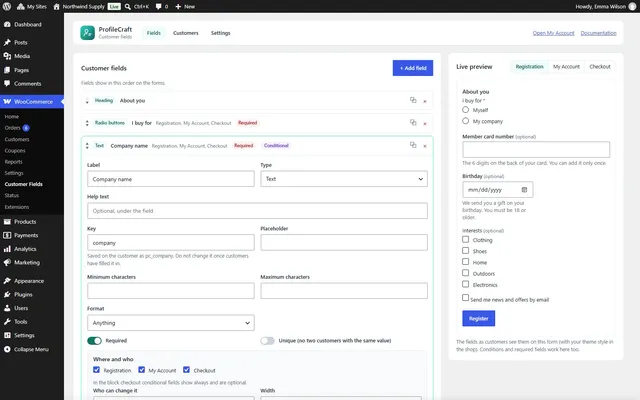
Task: Click the comments bubble in admin bar
Action: tap(159, 7)
